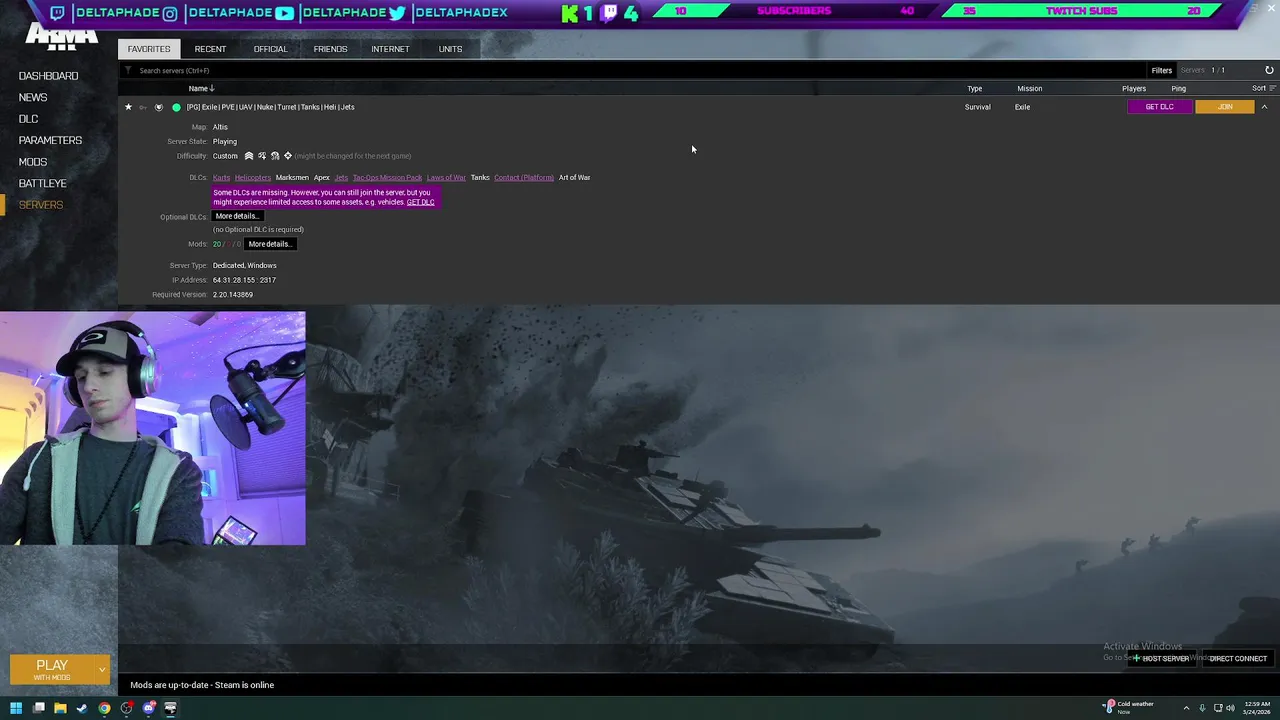Click the Apex DLC label
This screenshot has width=1280, height=720.
point(322,178)
